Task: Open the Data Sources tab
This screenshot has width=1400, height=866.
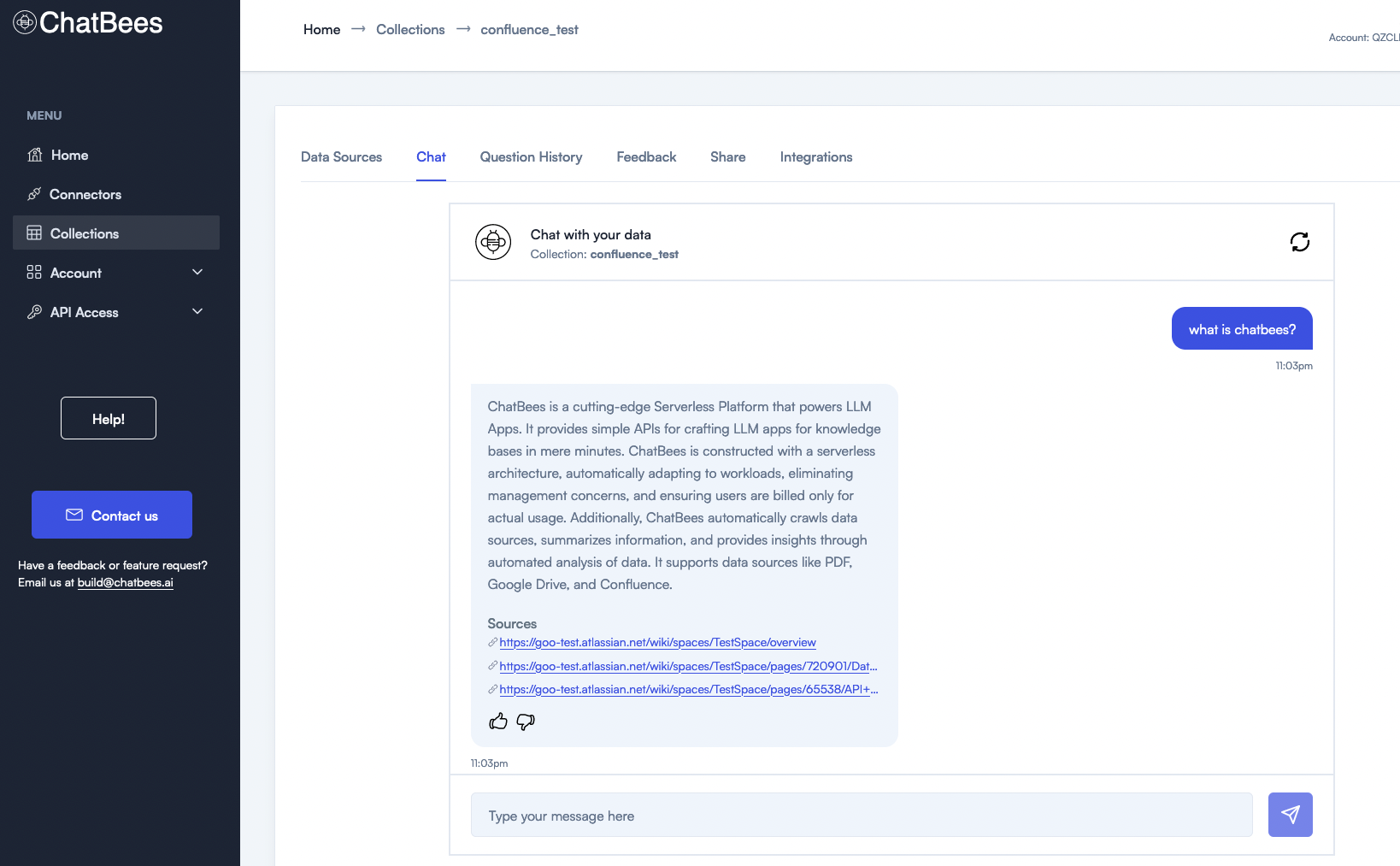Action: [341, 157]
